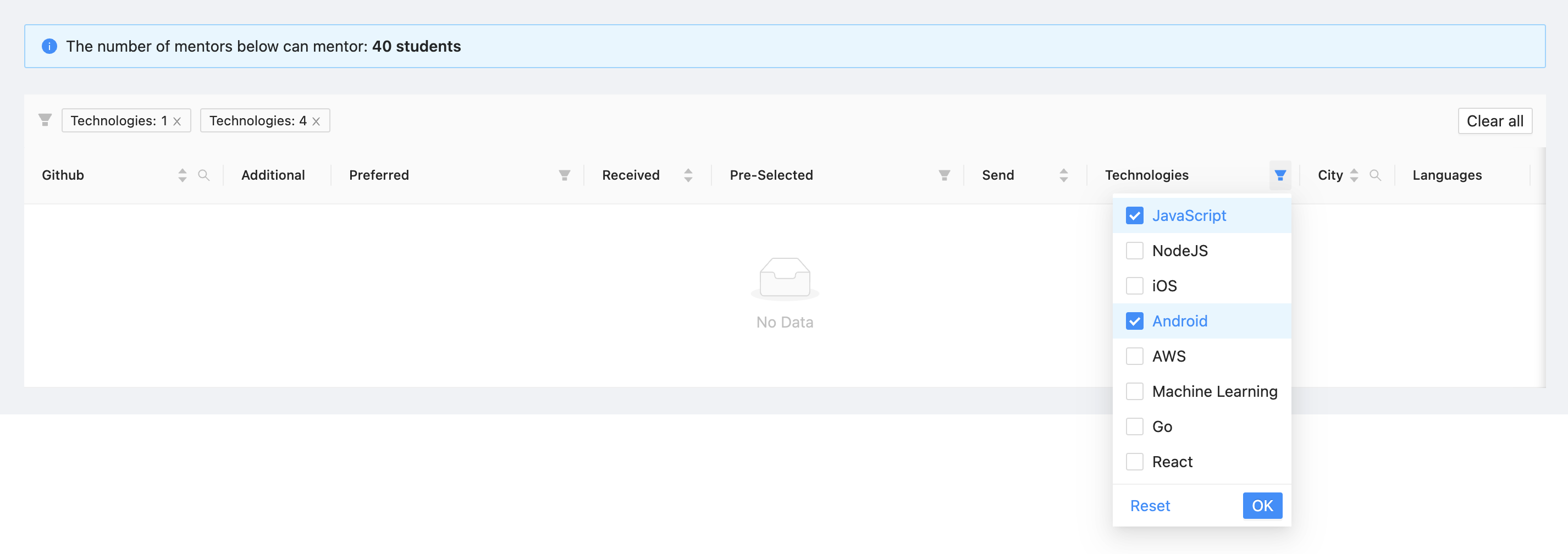This screenshot has height=554, width=1568.
Task: Remove the 'Technologies: 1' filter tag
Action: pyautogui.click(x=177, y=121)
